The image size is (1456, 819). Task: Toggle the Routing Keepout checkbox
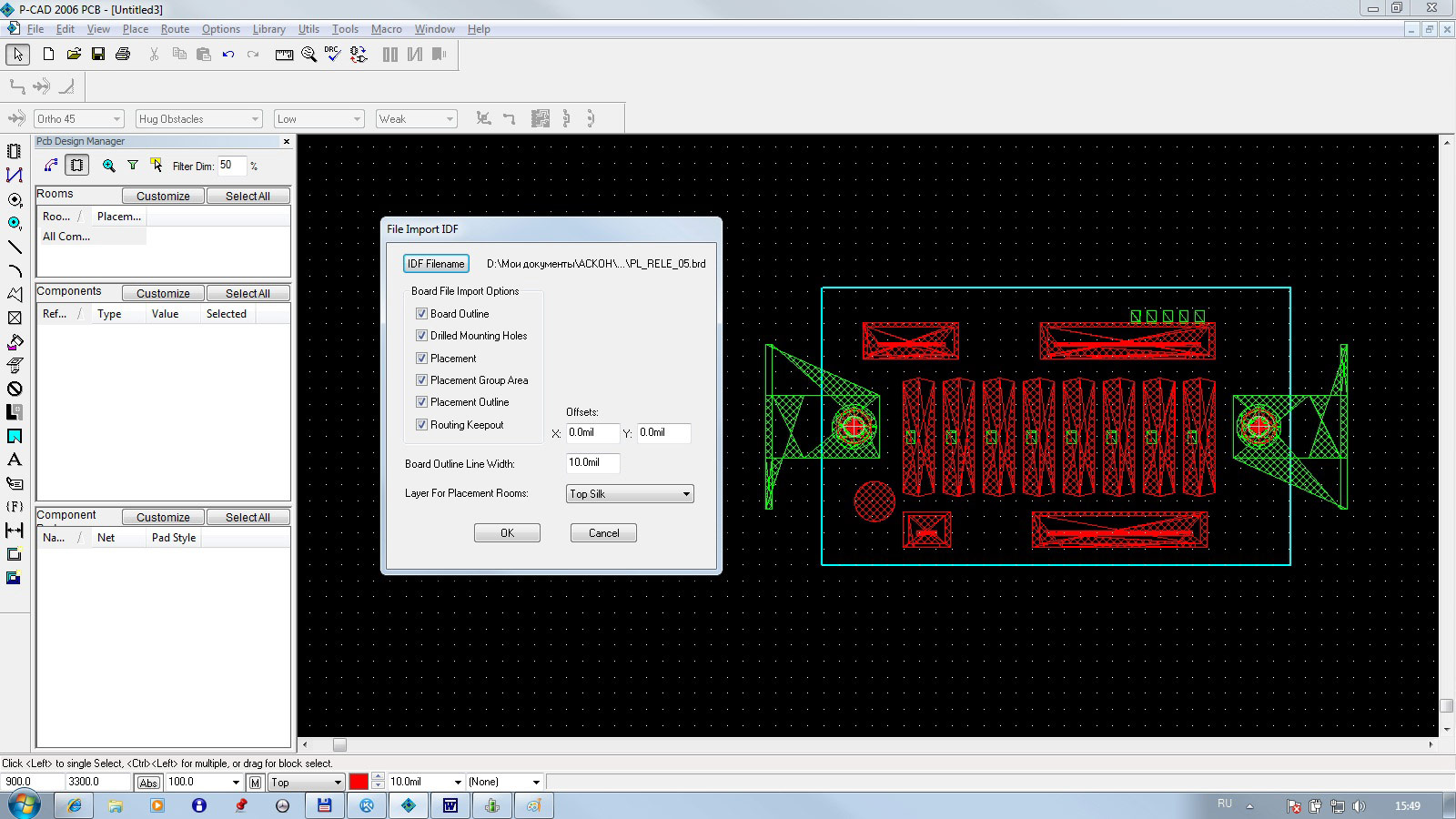coord(421,425)
